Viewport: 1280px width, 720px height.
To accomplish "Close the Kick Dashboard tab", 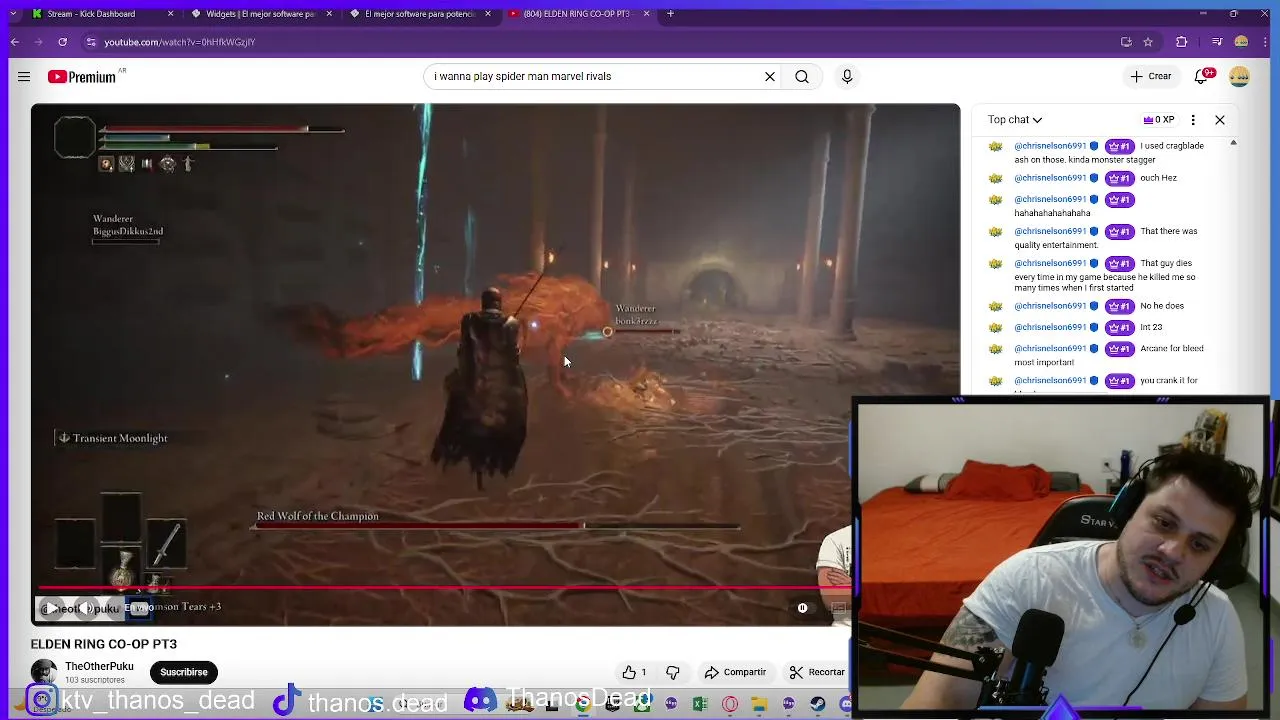I will coord(170,14).
